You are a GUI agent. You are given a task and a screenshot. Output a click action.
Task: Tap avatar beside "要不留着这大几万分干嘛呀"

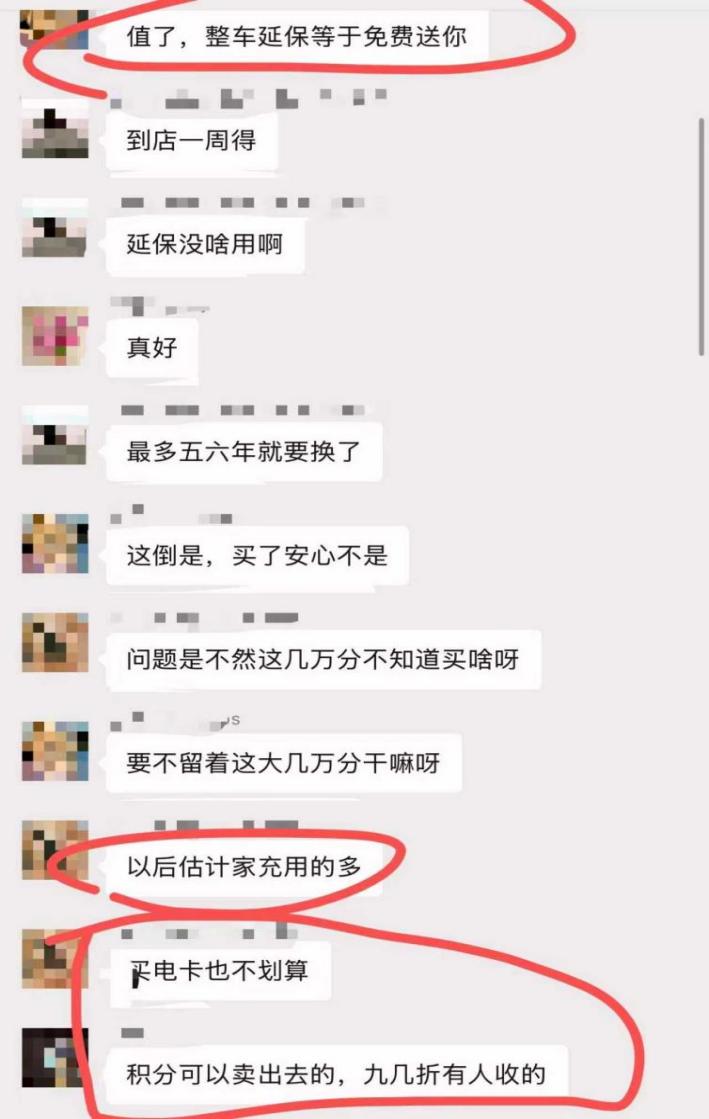[55, 751]
